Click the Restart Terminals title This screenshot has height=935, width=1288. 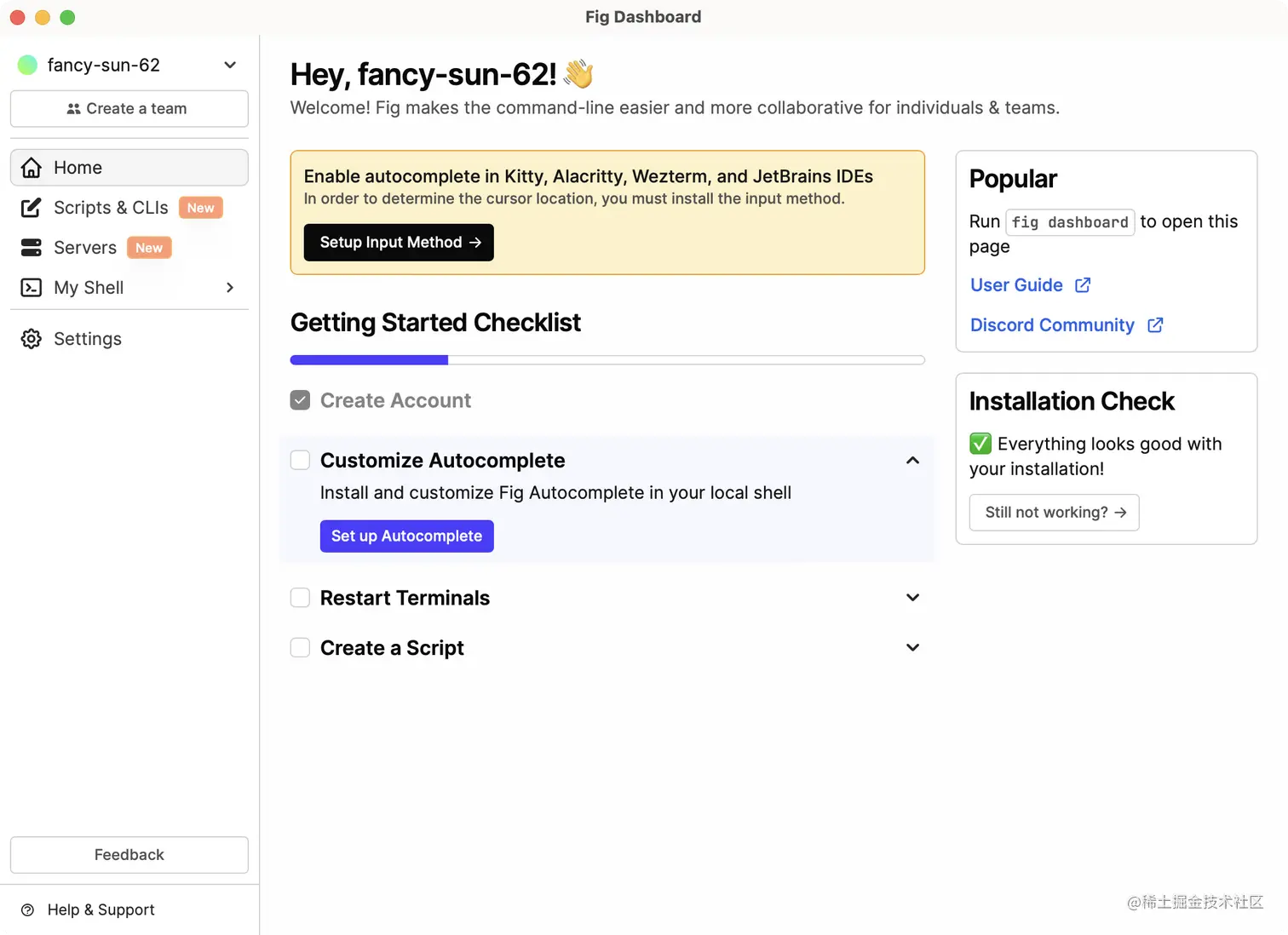pyautogui.click(x=405, y=598)
